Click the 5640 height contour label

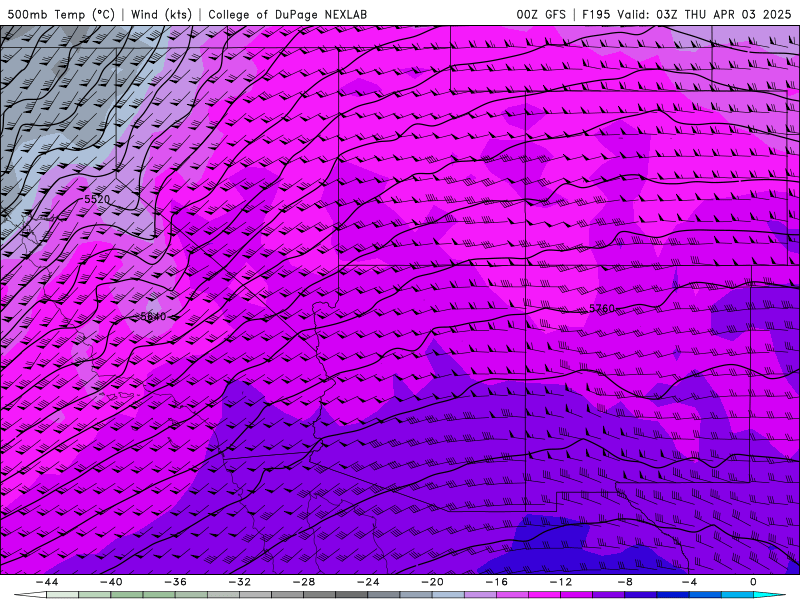pyautogui.click(x=153, y=316)
